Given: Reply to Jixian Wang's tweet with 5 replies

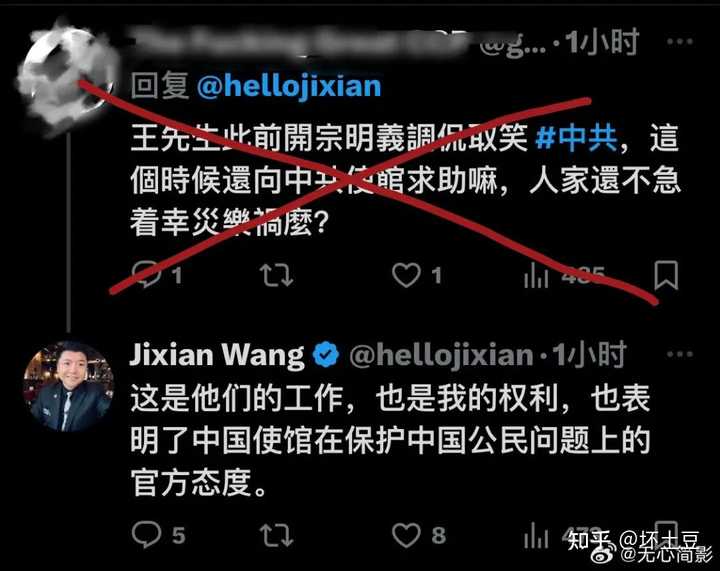Looking at the screenshot, I should click(x=146, y=535).
